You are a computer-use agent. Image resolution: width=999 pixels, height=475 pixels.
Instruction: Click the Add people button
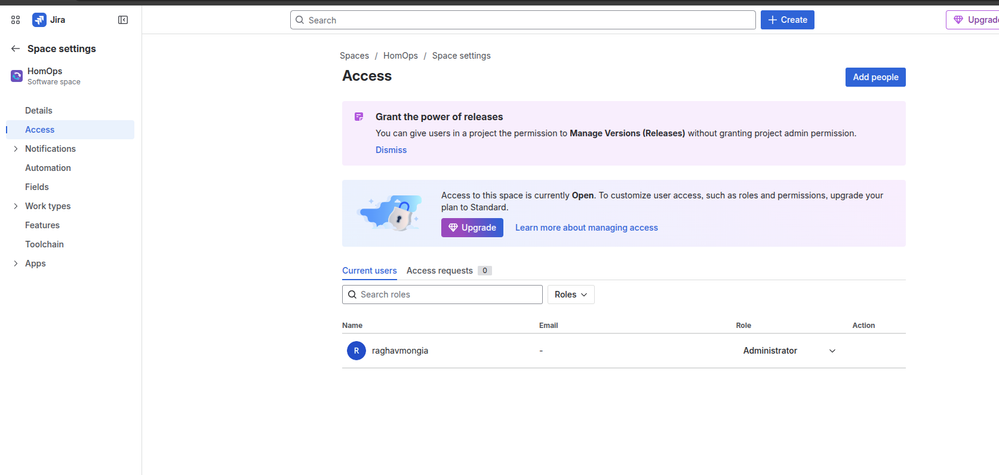point(875,77)
